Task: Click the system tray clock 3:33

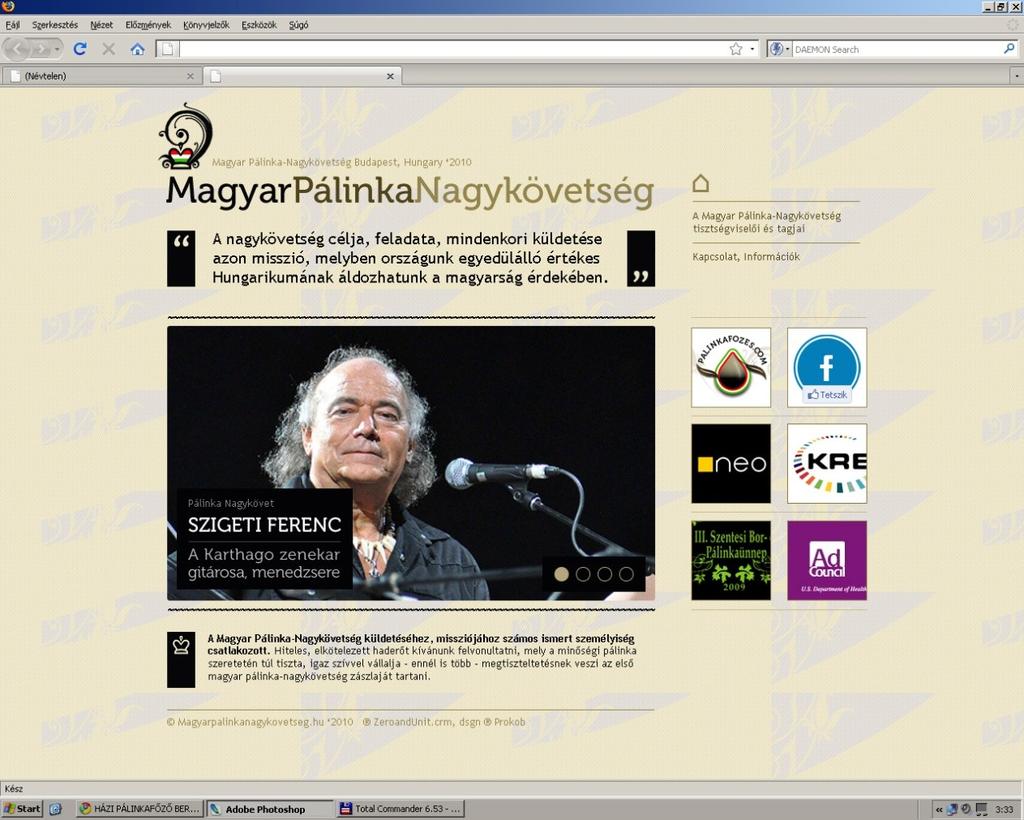Action: tap(1004, 810)
